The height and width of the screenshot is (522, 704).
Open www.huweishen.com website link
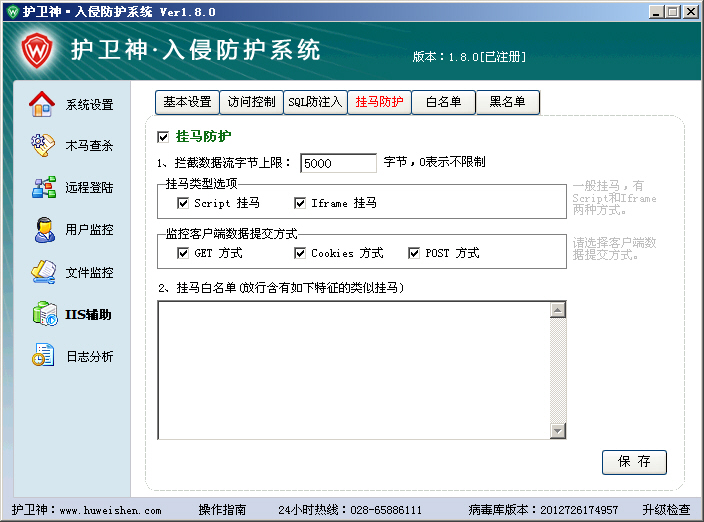(x=110, y=511)
